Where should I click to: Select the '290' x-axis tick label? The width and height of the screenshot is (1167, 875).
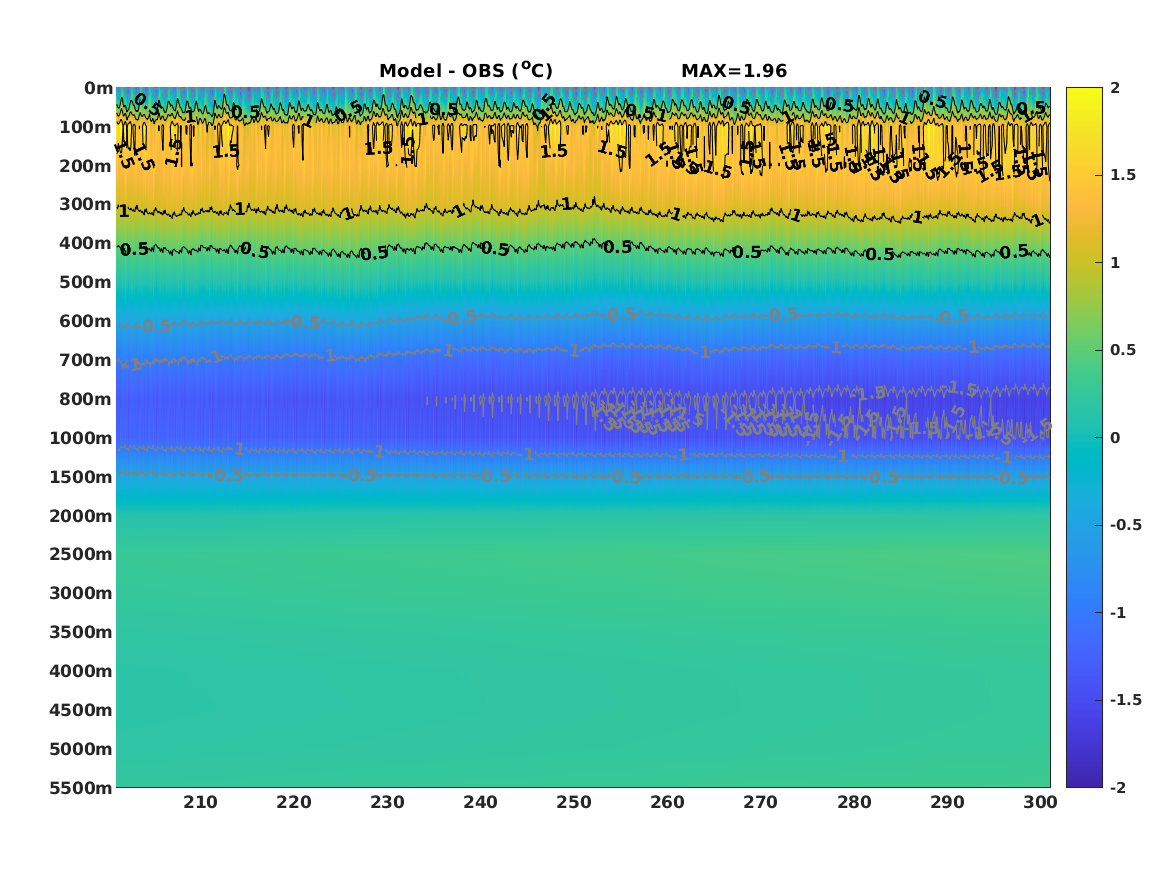tap(947, 802)
